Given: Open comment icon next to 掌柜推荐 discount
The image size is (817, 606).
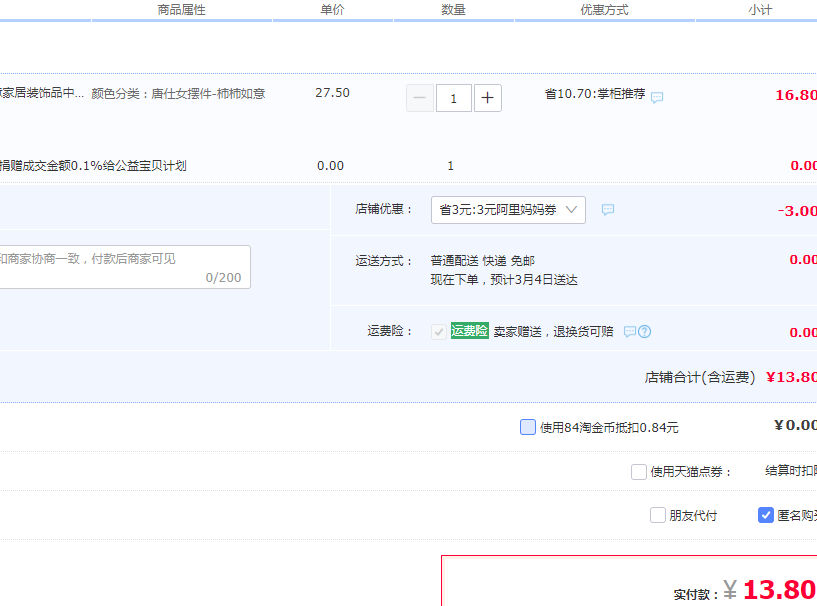Looking at the screenshot, I should [657, 97].
